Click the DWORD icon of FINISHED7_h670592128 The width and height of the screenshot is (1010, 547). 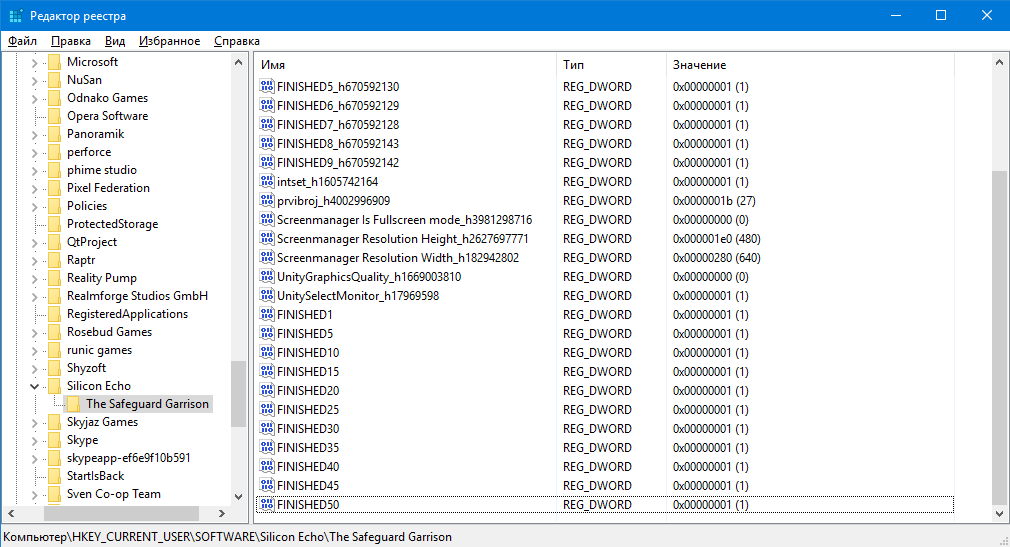point(267,124)
